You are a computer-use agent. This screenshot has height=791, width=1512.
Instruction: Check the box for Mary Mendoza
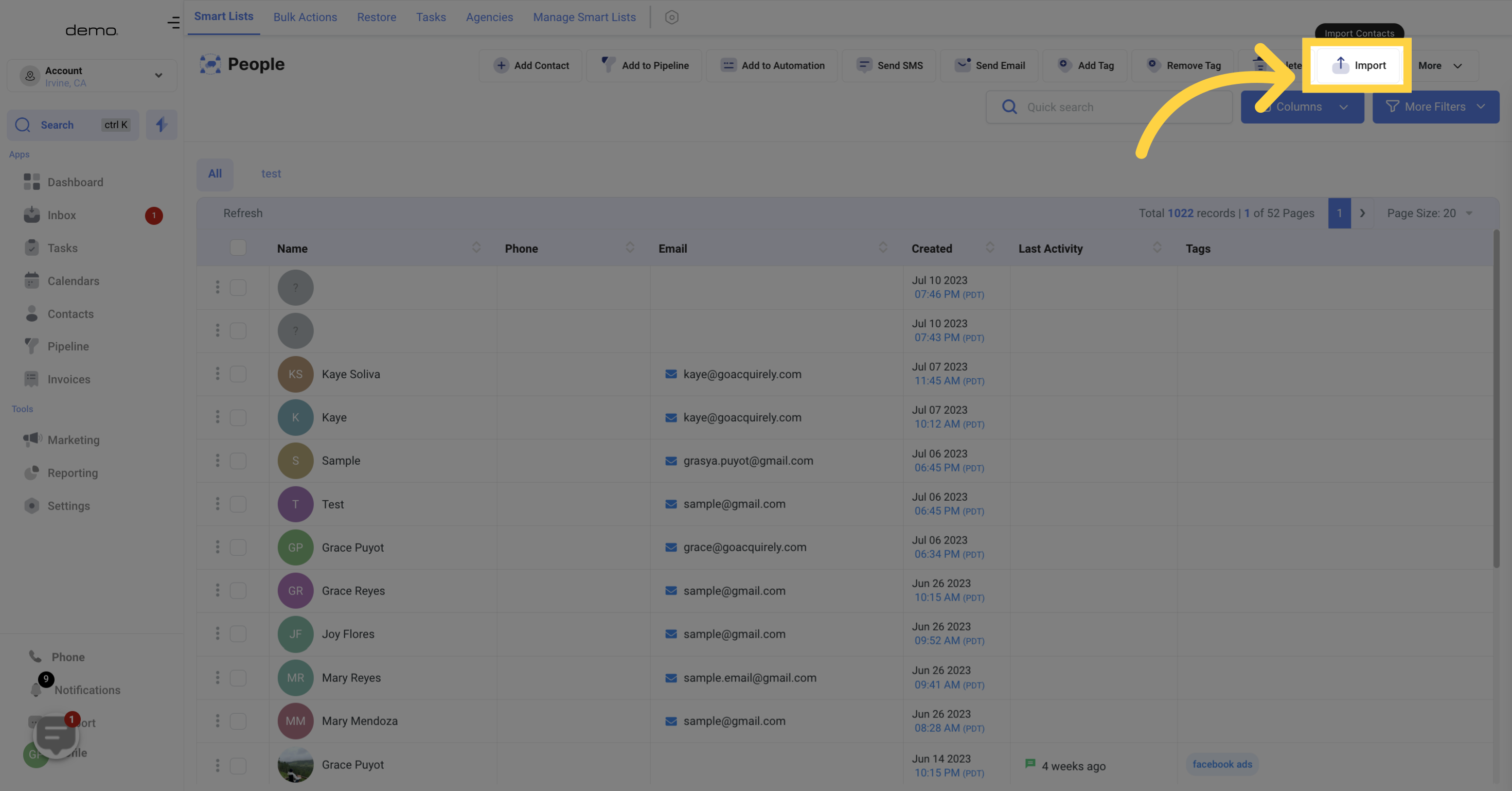click(x=238, y=720)
